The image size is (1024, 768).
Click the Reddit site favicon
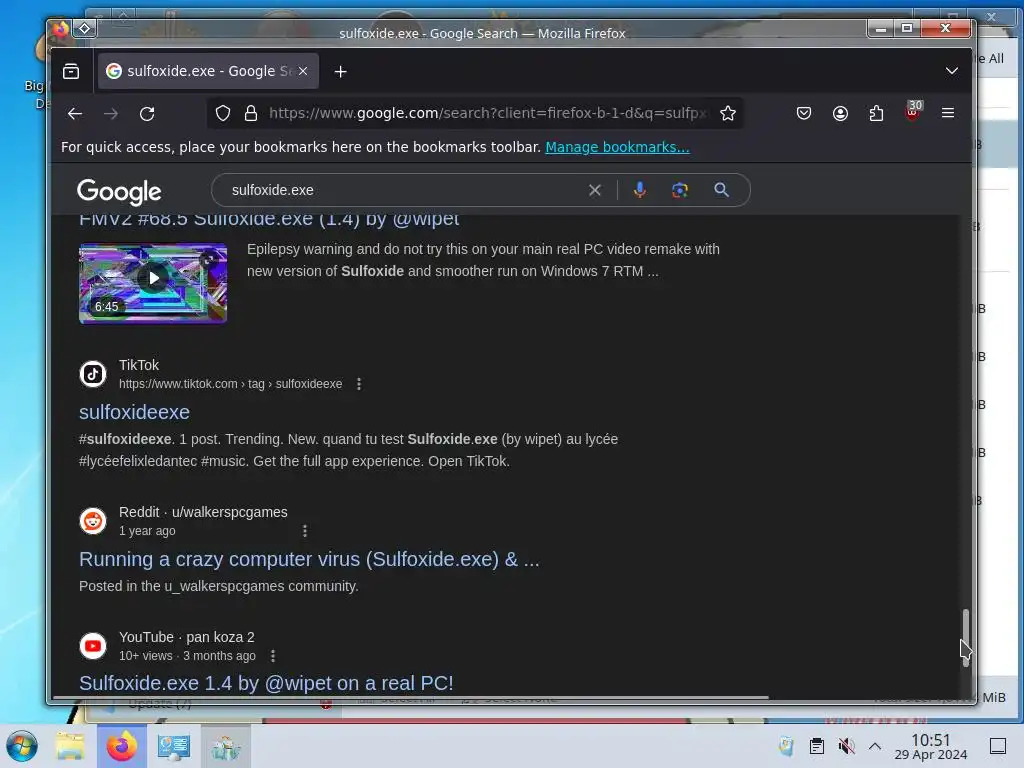coord(93,521)
